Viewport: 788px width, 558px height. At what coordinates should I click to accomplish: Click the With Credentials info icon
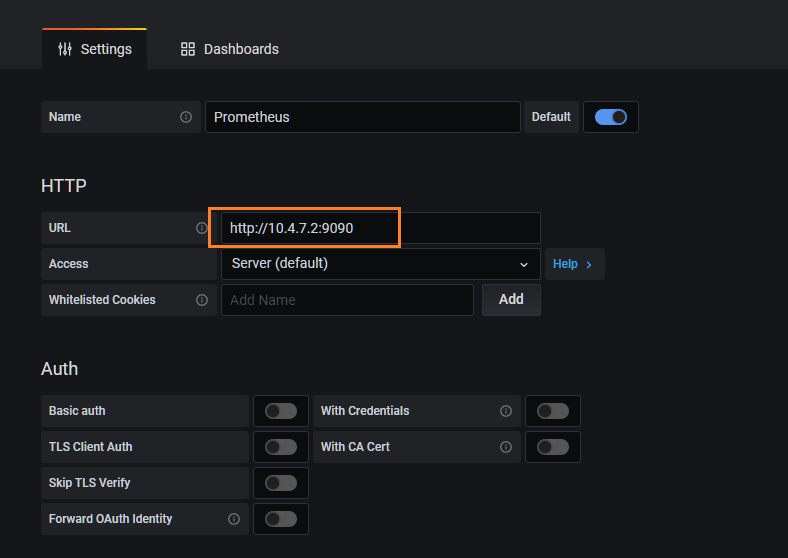click(x=506, y=411)
